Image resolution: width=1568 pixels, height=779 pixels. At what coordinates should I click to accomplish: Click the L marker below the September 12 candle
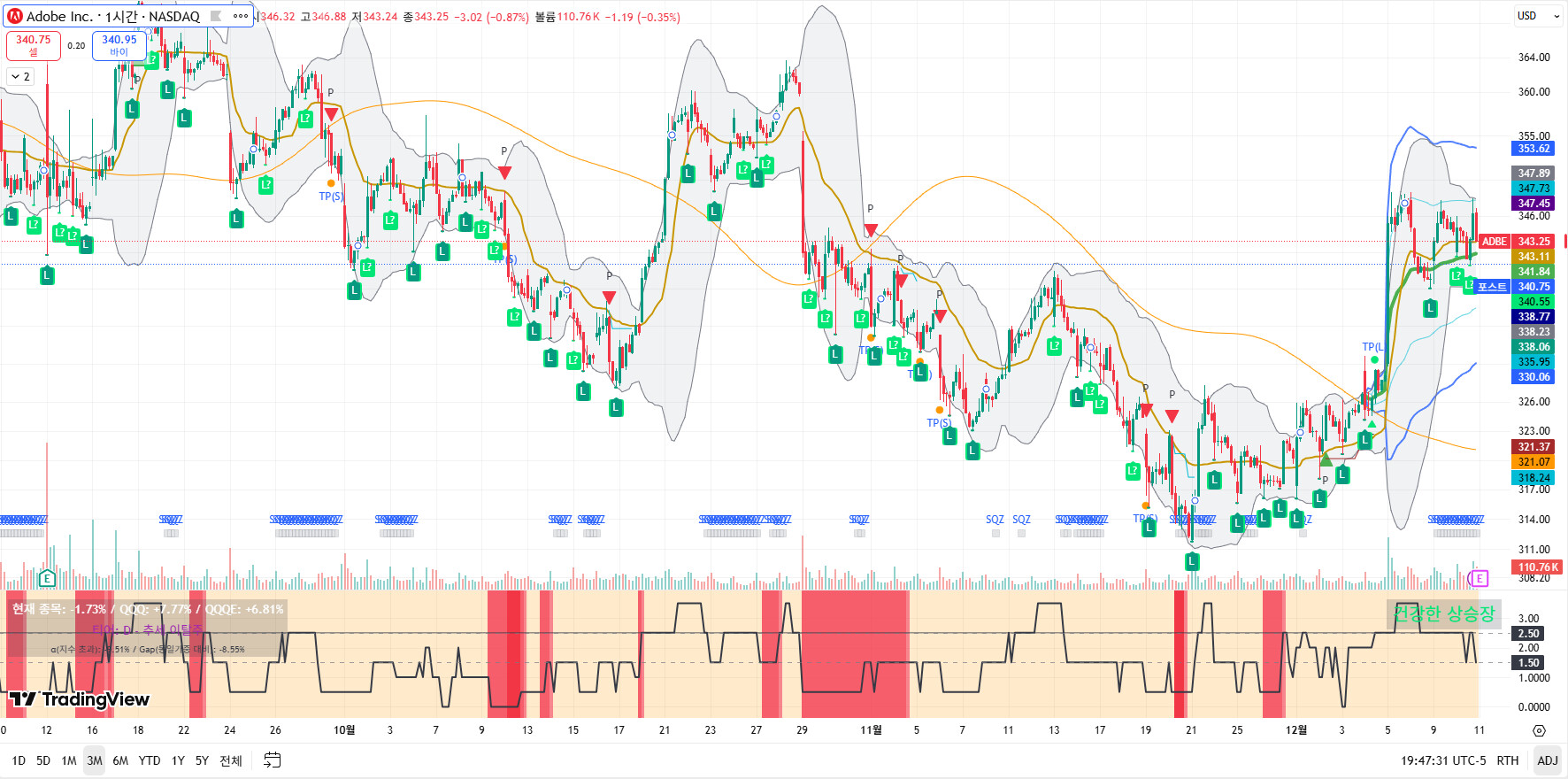point(47,275)
